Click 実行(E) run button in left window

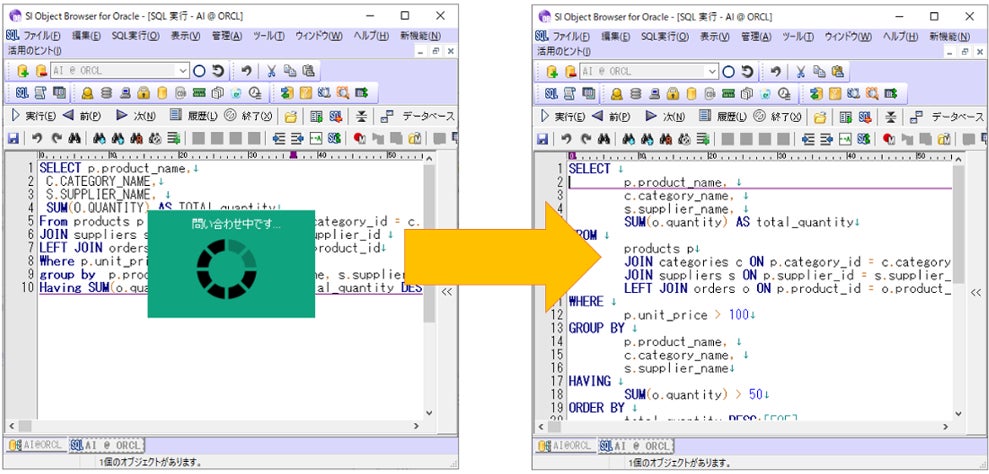34,116
